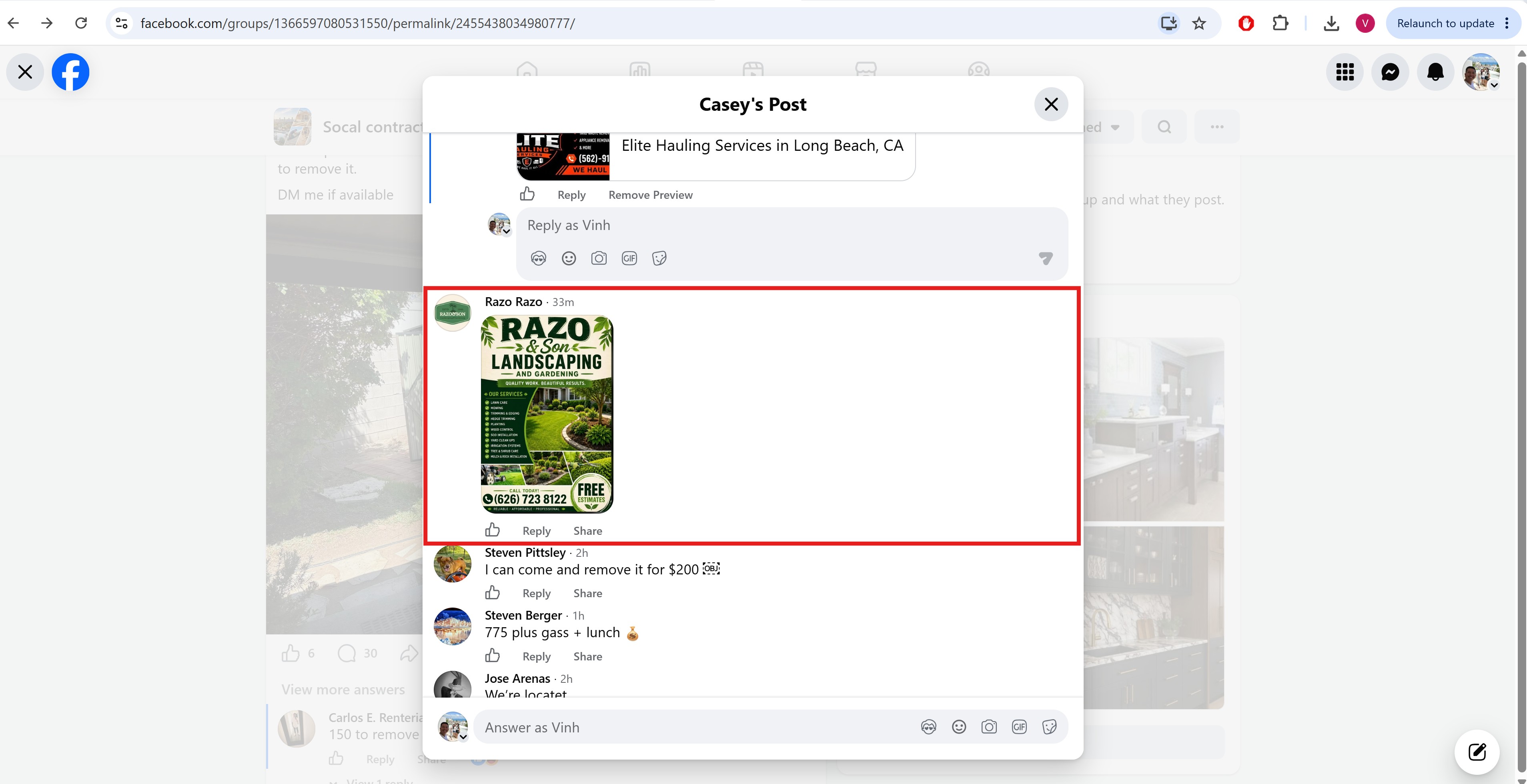
Task: Share Razo Razo's comment
Action: click(587, 531)
